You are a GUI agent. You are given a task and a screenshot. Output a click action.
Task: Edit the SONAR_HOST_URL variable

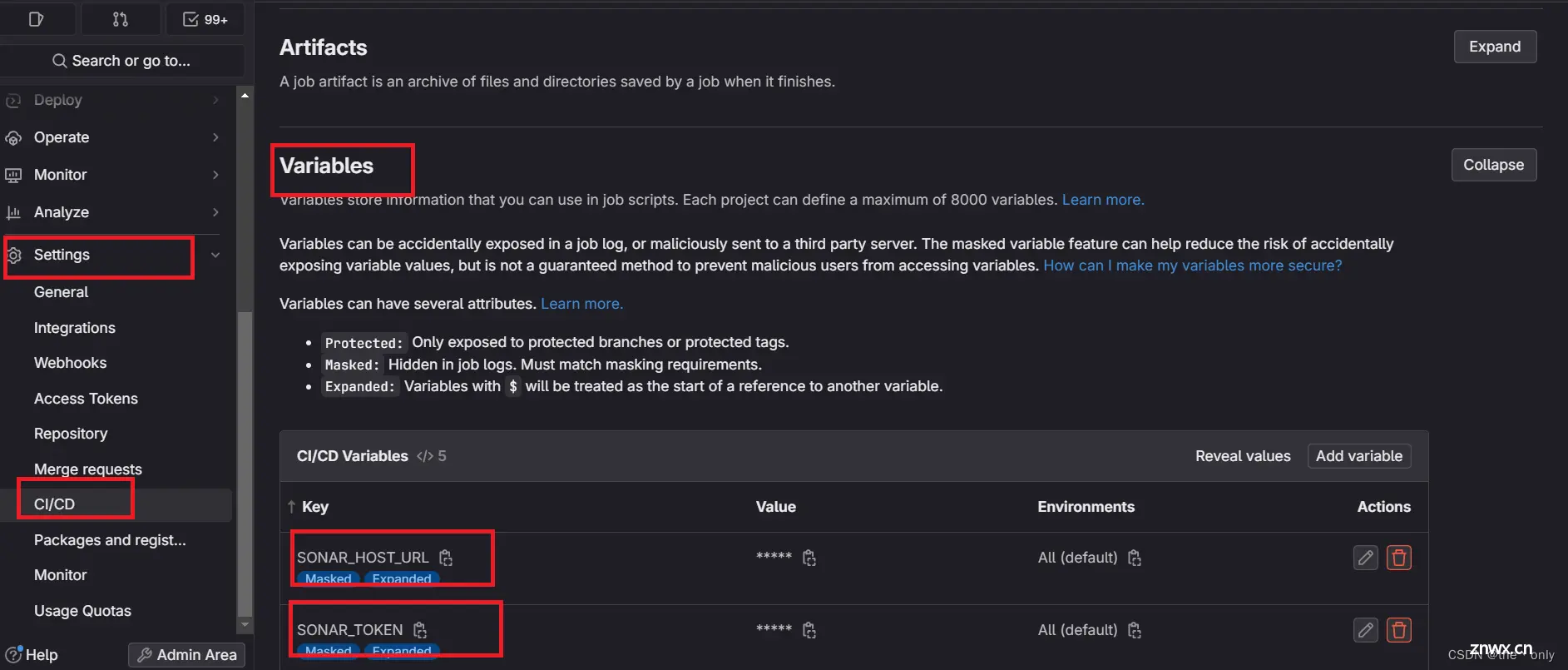pyautogui.click(x=1366, y=558)
